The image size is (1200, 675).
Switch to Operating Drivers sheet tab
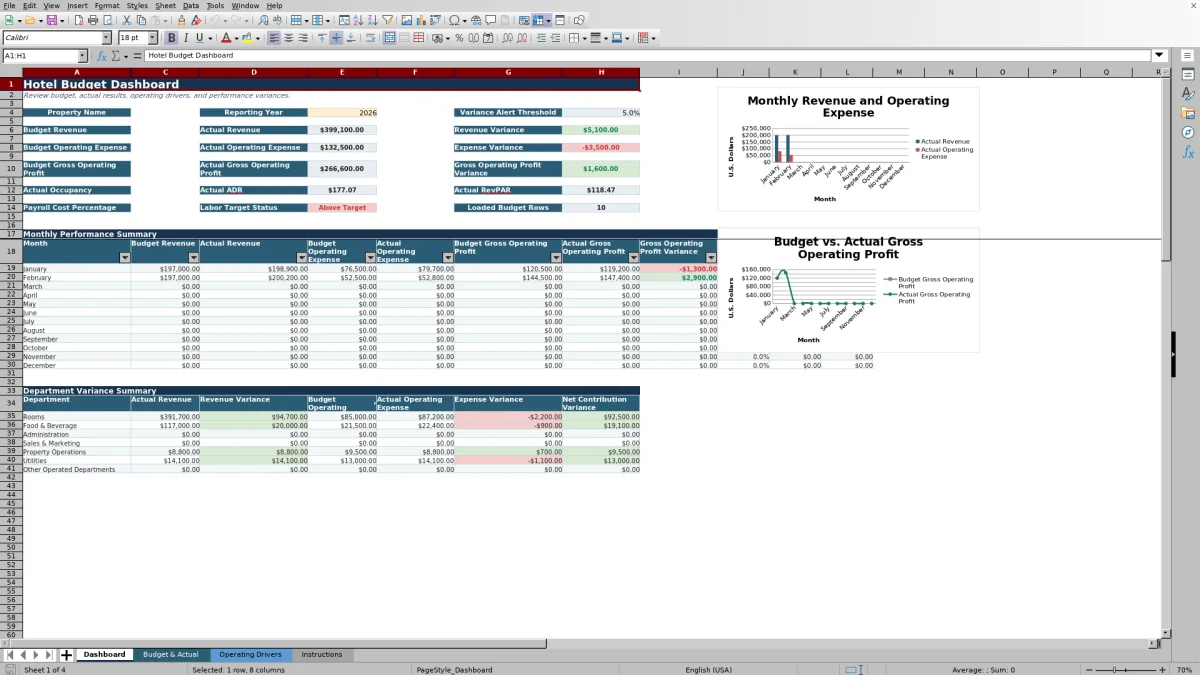point(250,655)
